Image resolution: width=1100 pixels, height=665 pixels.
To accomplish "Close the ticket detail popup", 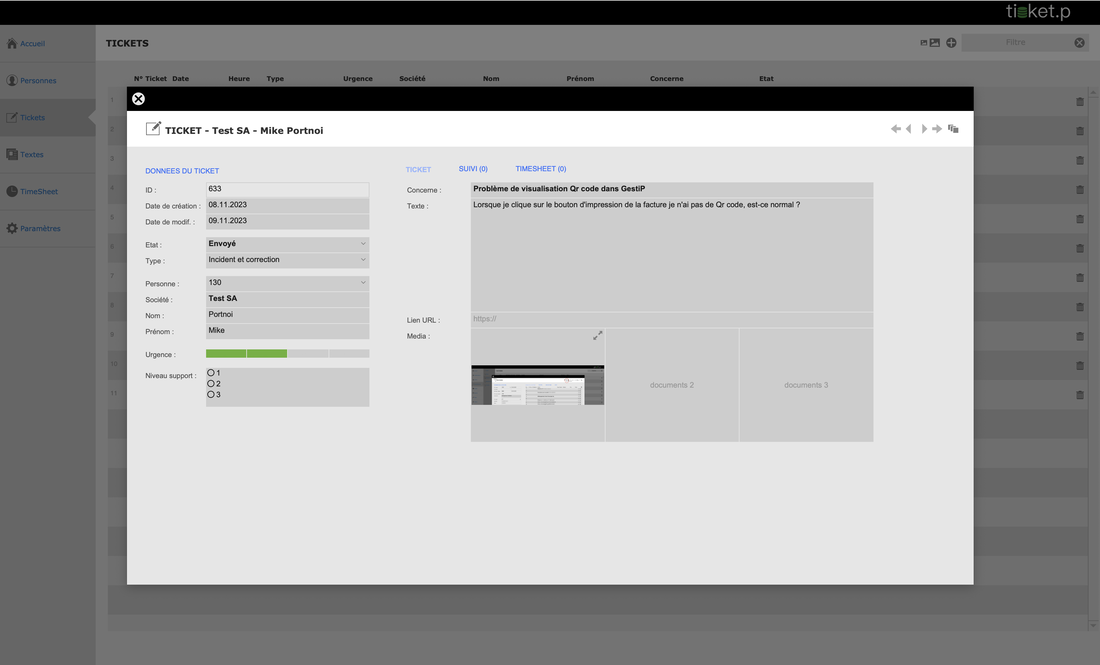I will (x=139, y=99).
